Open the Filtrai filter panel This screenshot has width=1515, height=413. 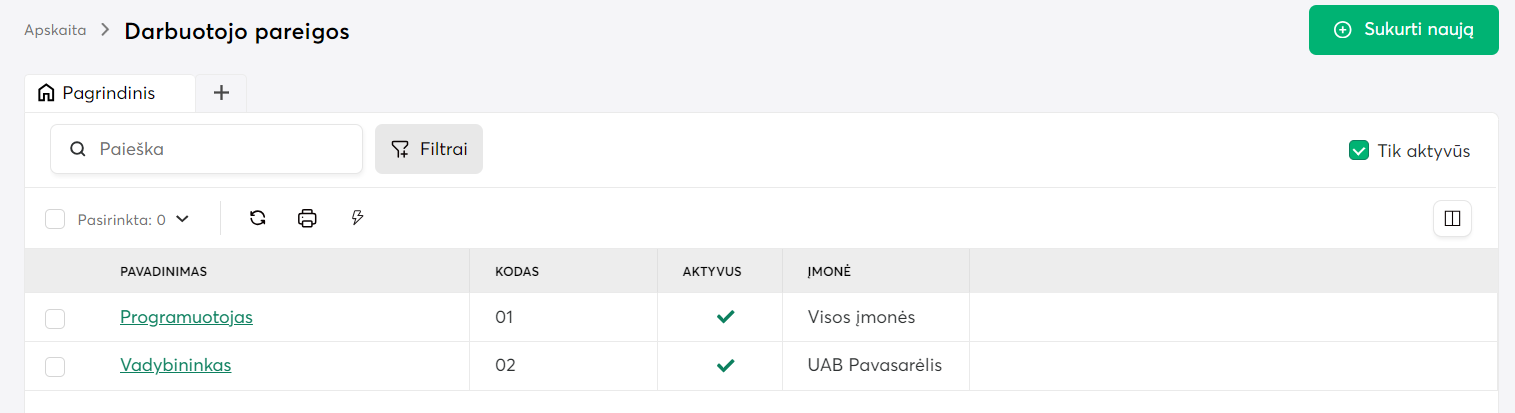(429, 149)
